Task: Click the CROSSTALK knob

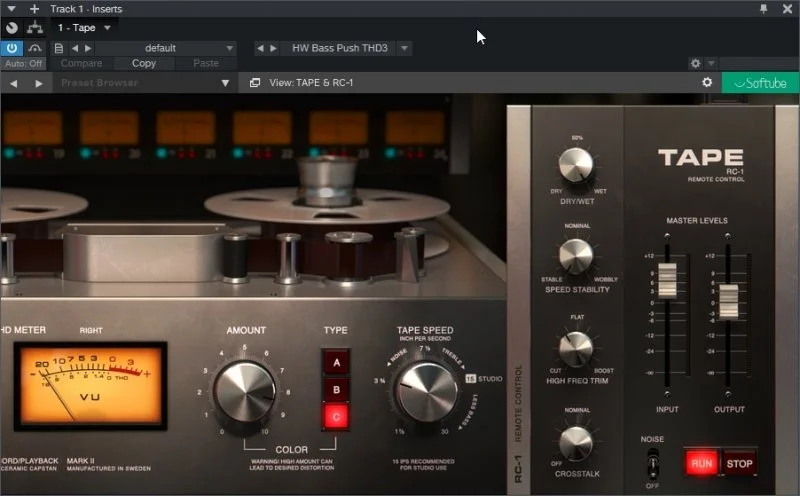Action: [x=576, y=442]
